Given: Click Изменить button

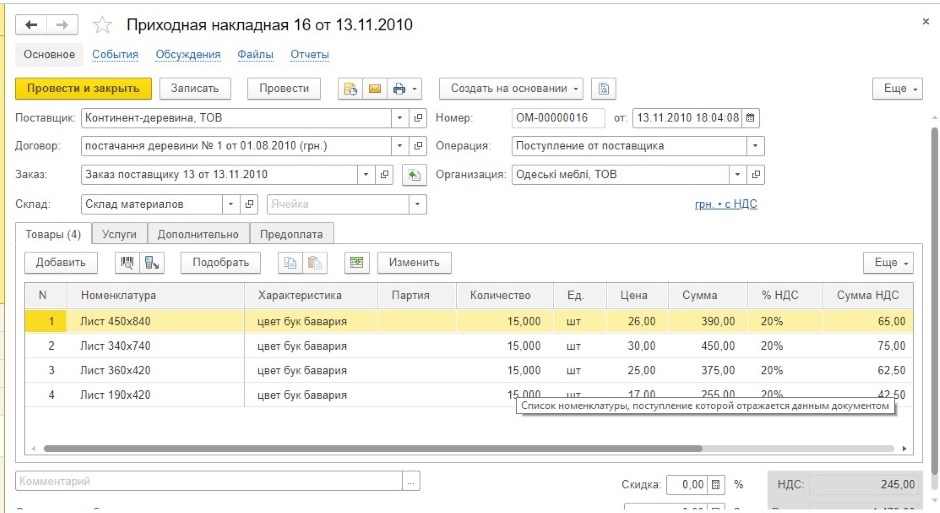Looking at the screenshot, I should coord(414,262).
